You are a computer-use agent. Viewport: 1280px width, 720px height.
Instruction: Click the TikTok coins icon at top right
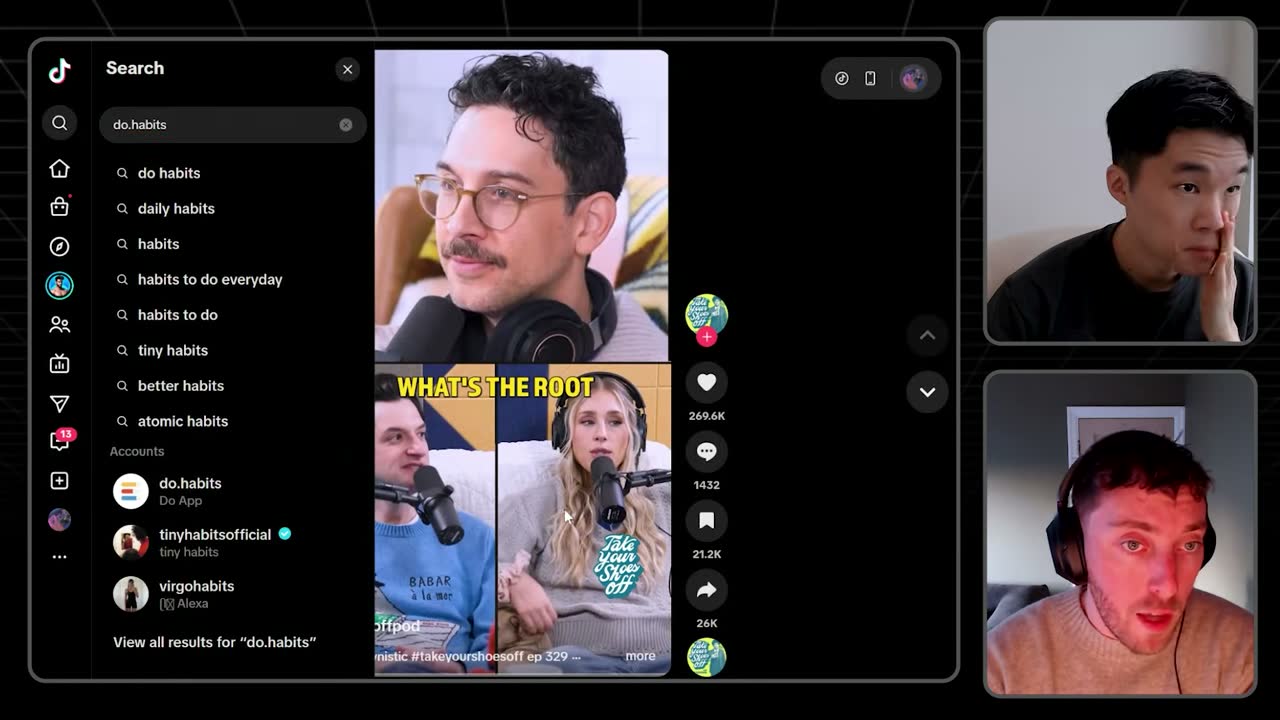coord(842,78)
